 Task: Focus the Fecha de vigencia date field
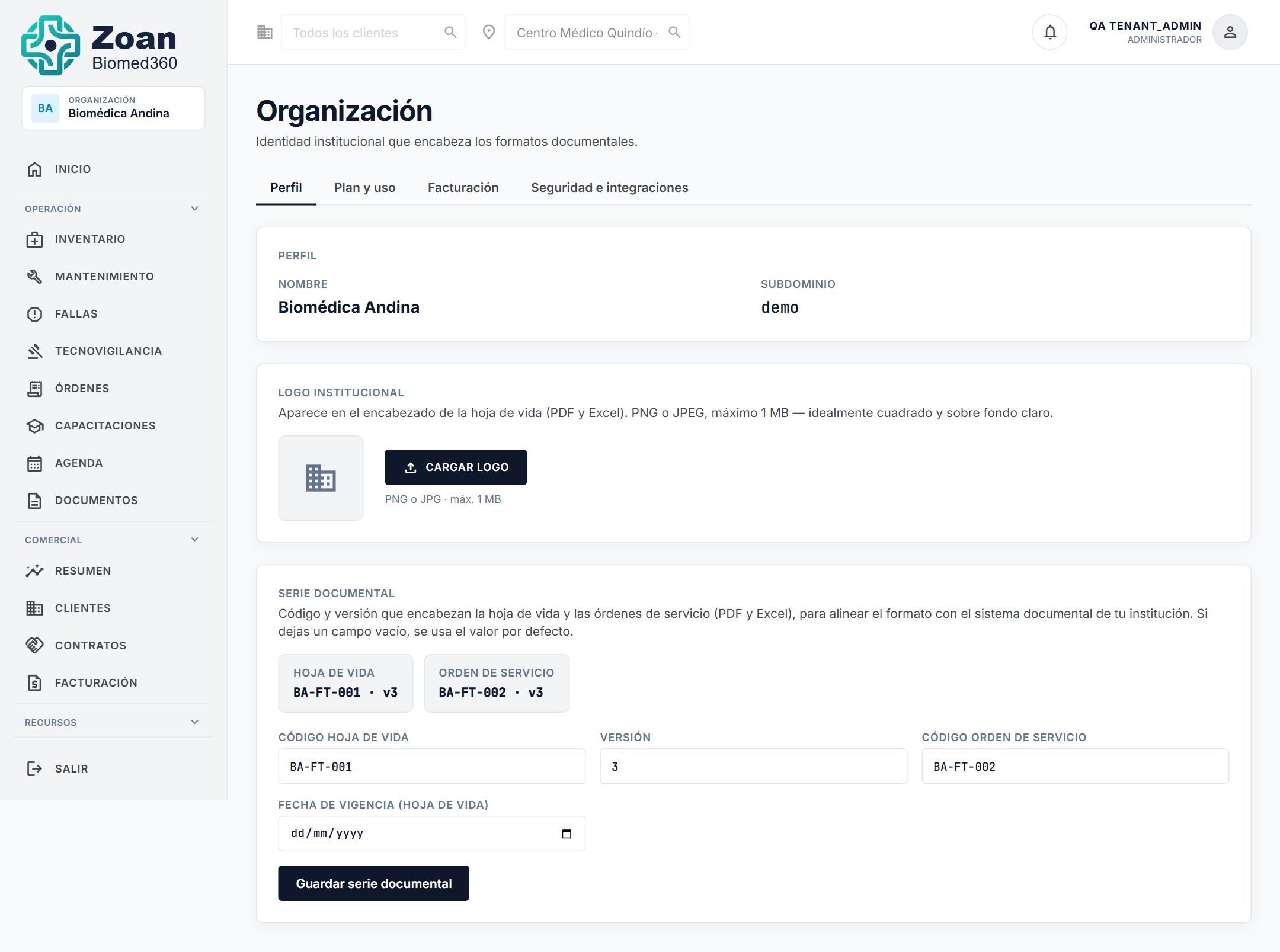click(432, 834)
